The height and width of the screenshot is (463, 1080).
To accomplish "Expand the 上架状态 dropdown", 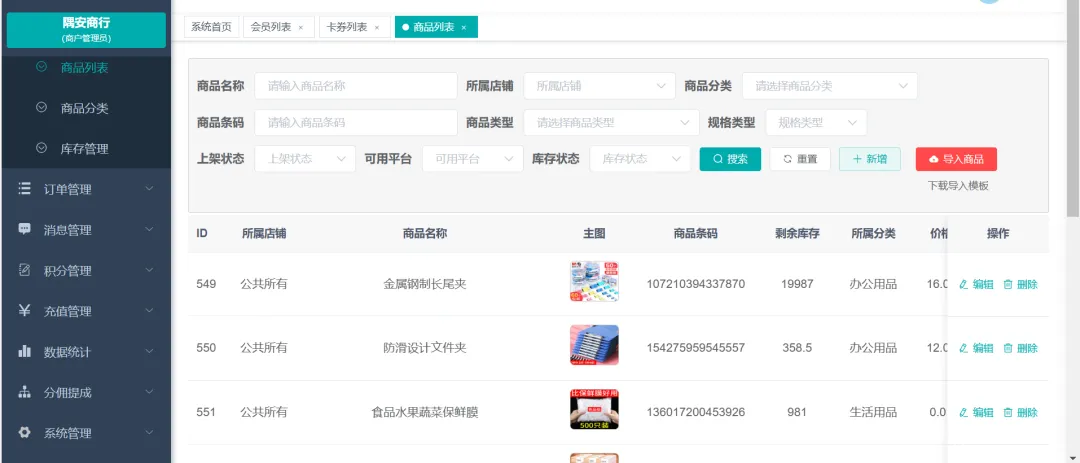I will point(304,159).
